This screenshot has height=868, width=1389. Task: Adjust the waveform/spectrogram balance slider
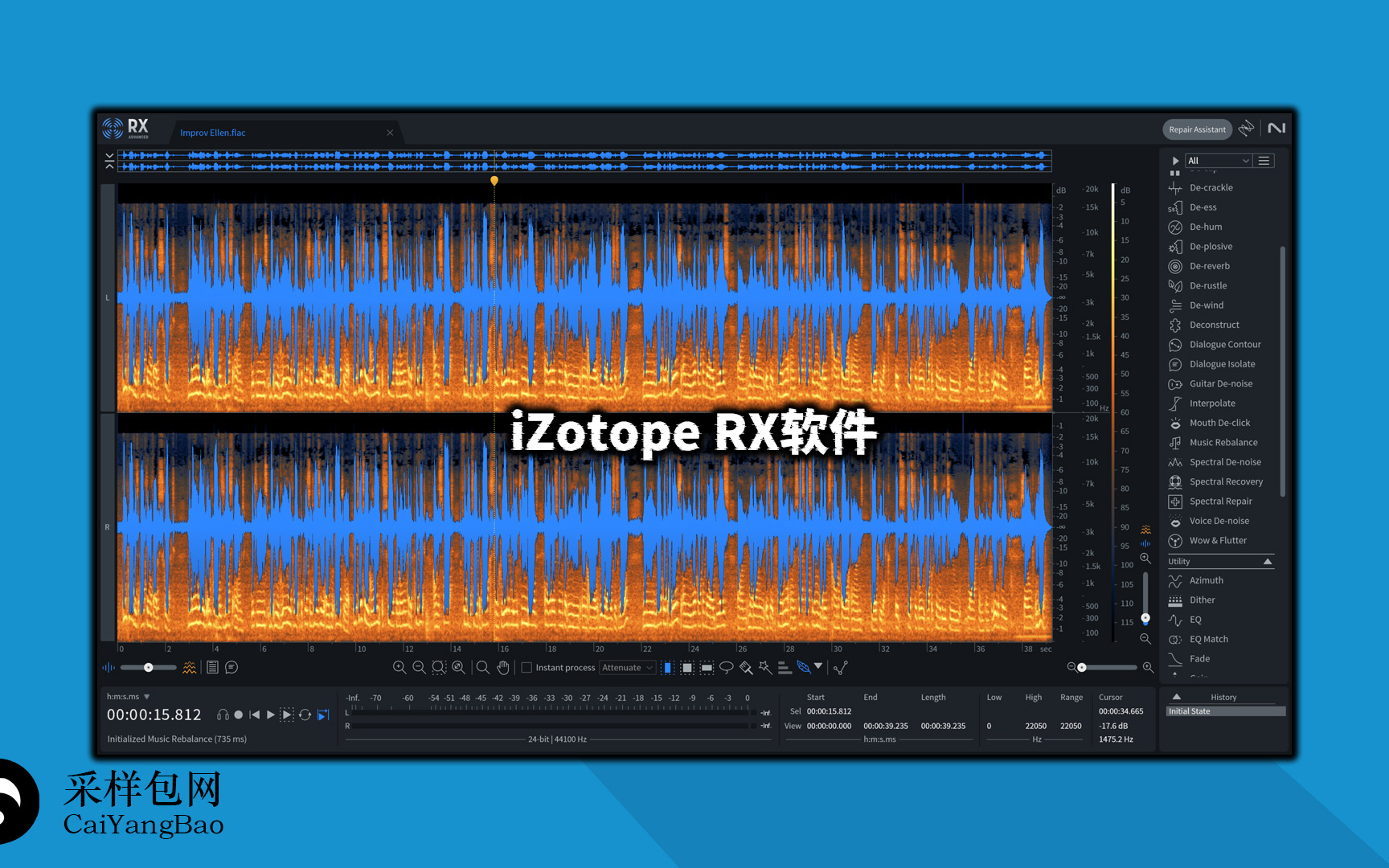pos(149,668)
